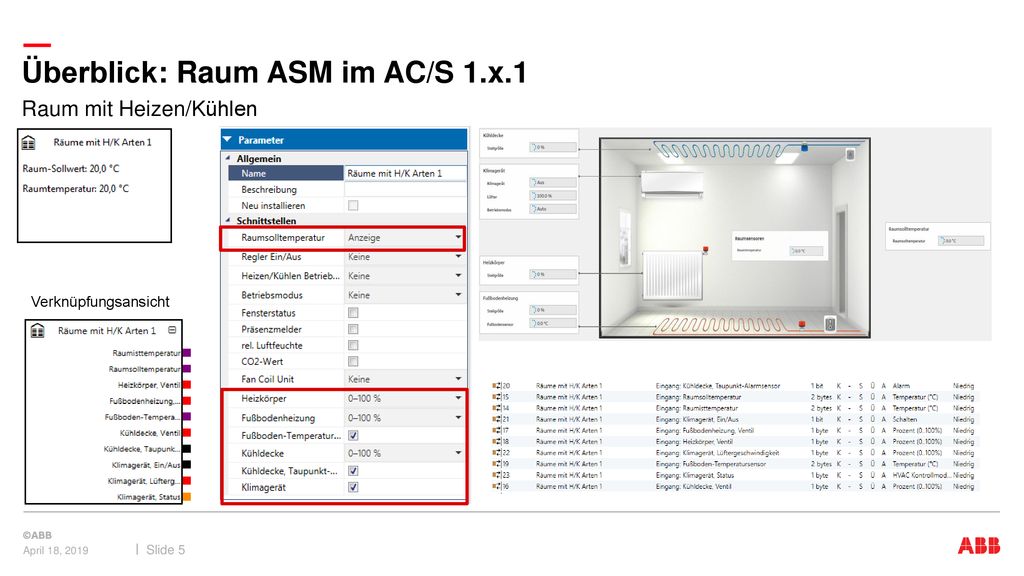Screen dimensions: 1024x576
Task: Click the house icon in the Raum-Sollwert box
Action: (x=28, y=142)
